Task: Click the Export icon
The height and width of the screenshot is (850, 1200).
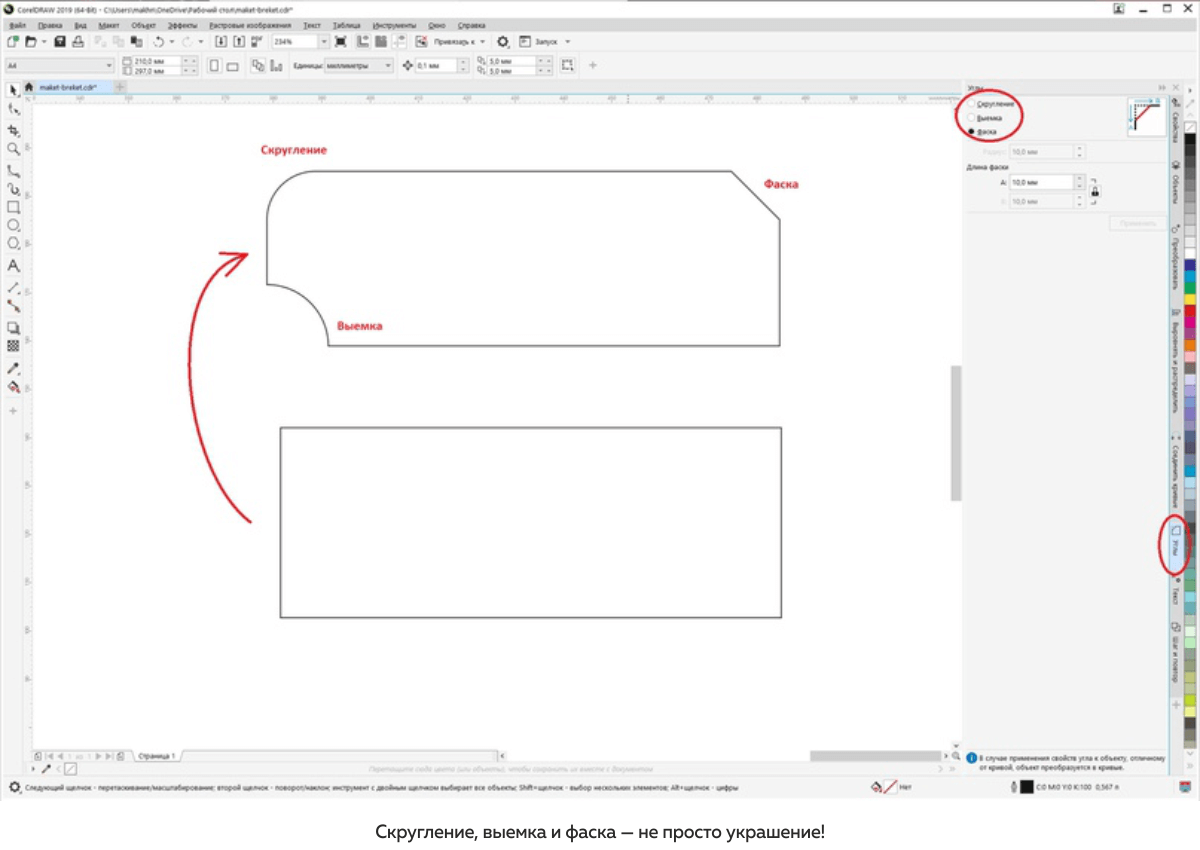Action: 239,42
